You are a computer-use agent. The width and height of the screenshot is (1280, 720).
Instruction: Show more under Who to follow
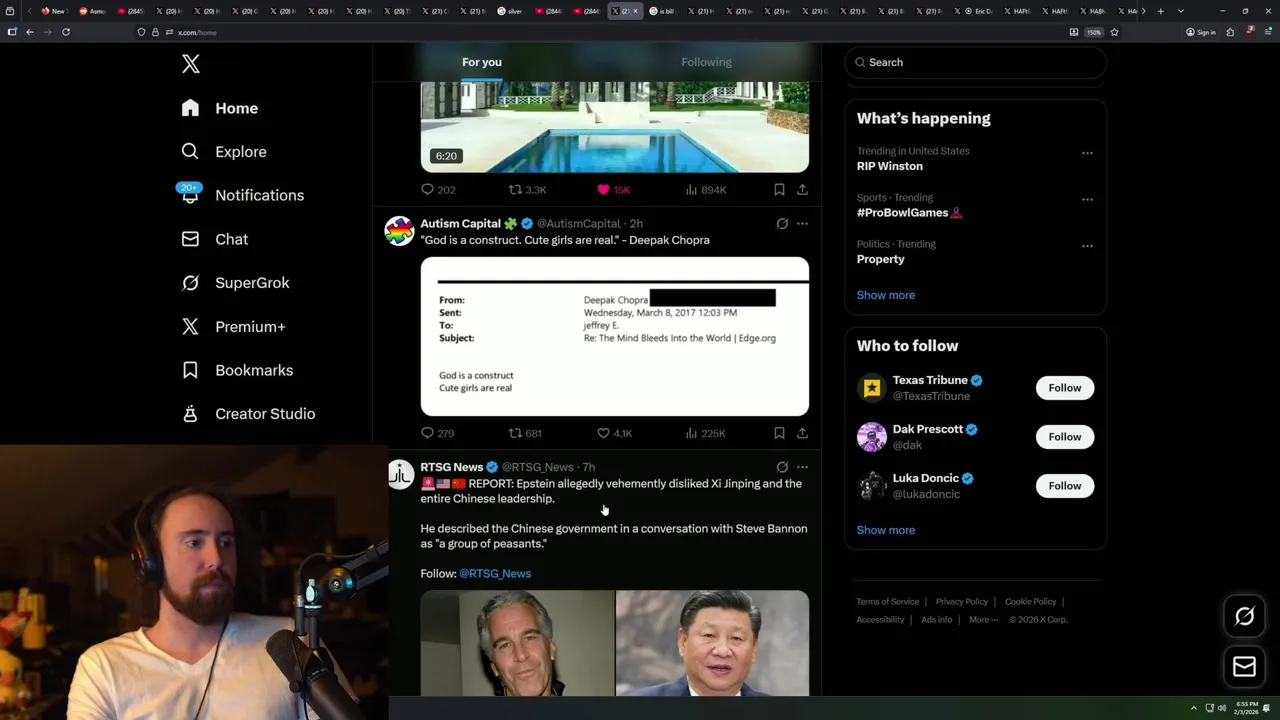[x=886, y=530]
